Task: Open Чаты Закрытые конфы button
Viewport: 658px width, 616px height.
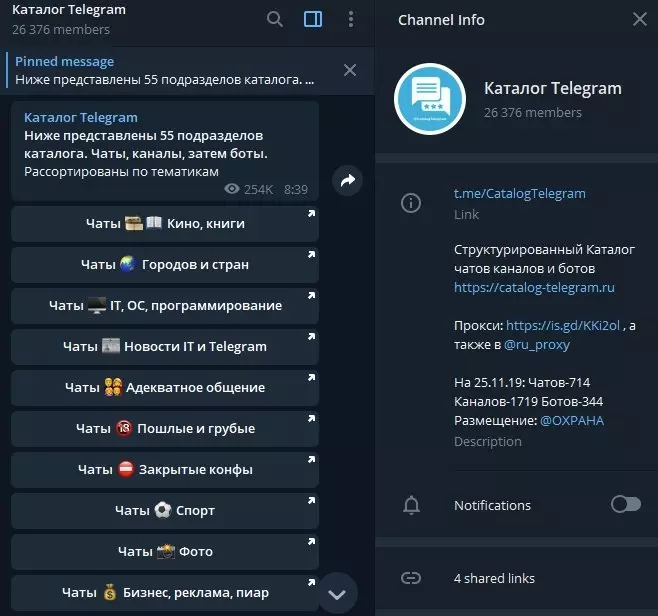Action: 165,470
